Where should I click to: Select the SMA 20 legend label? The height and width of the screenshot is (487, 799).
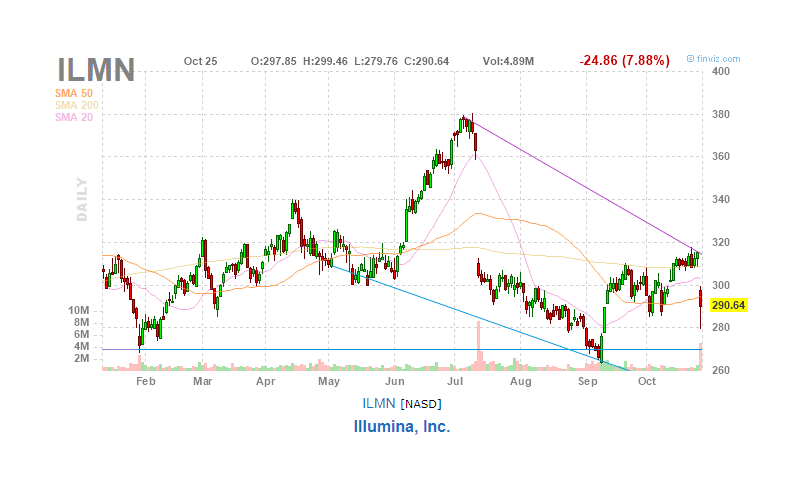coord(76,117)
